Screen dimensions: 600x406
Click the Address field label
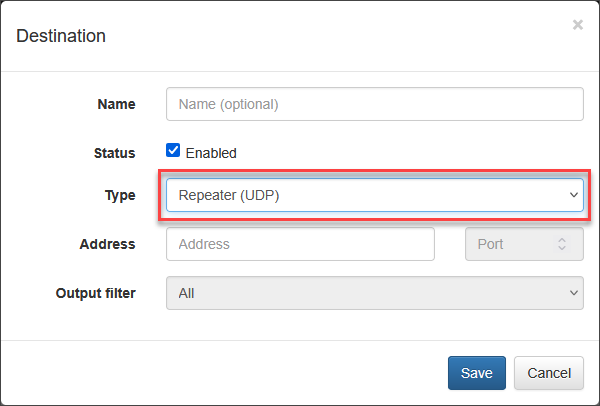(108, 244)
